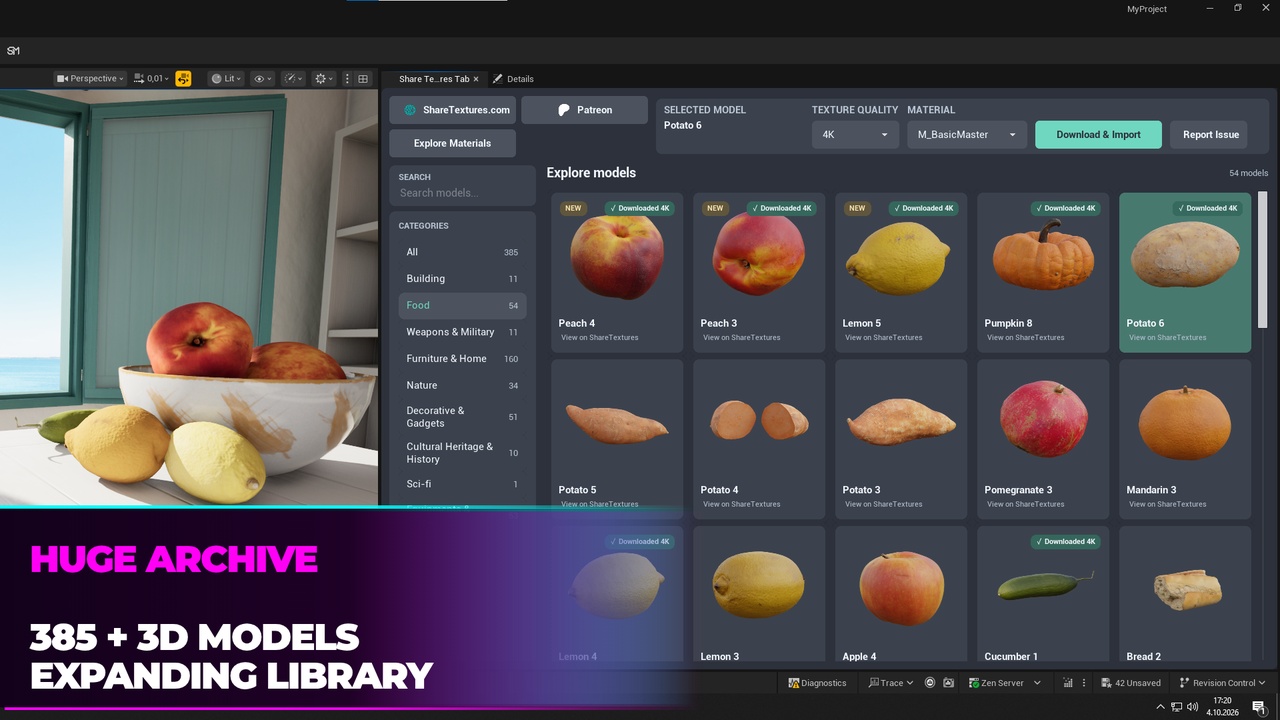
Task: Select the Lemon 5 model thumbnail
Action: coord(901,257)
